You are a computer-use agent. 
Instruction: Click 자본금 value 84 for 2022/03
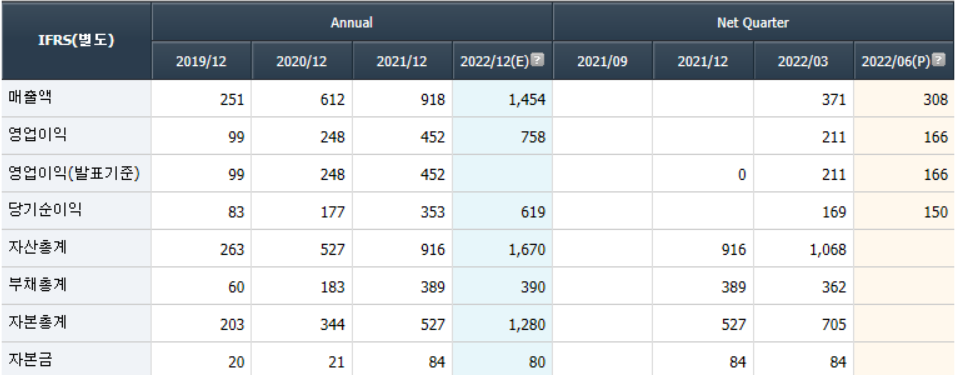point(838,363)
